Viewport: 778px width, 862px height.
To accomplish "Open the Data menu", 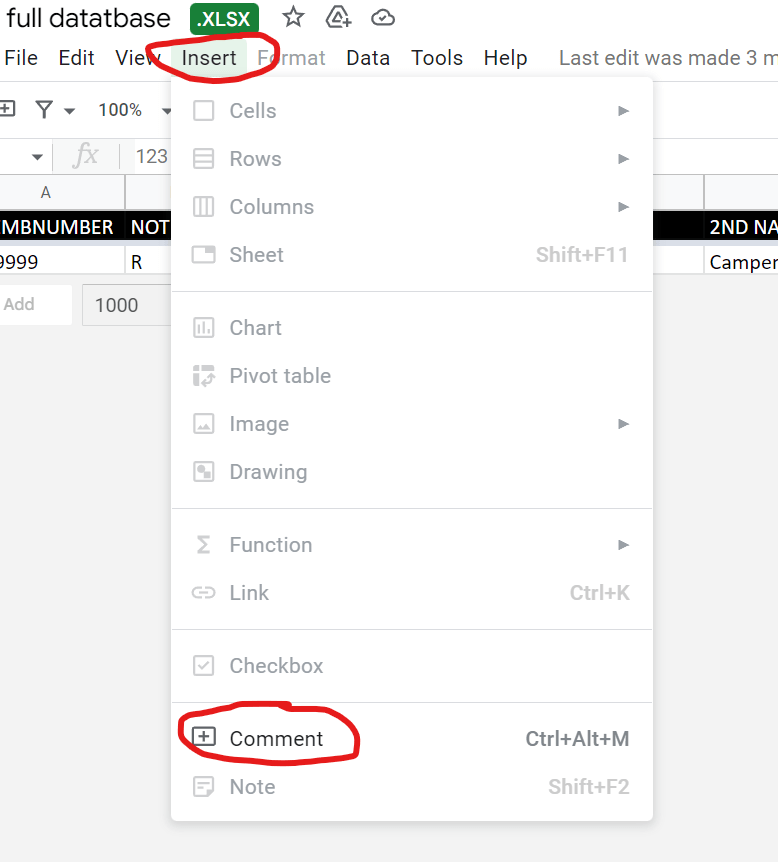I will pos(368,58).
